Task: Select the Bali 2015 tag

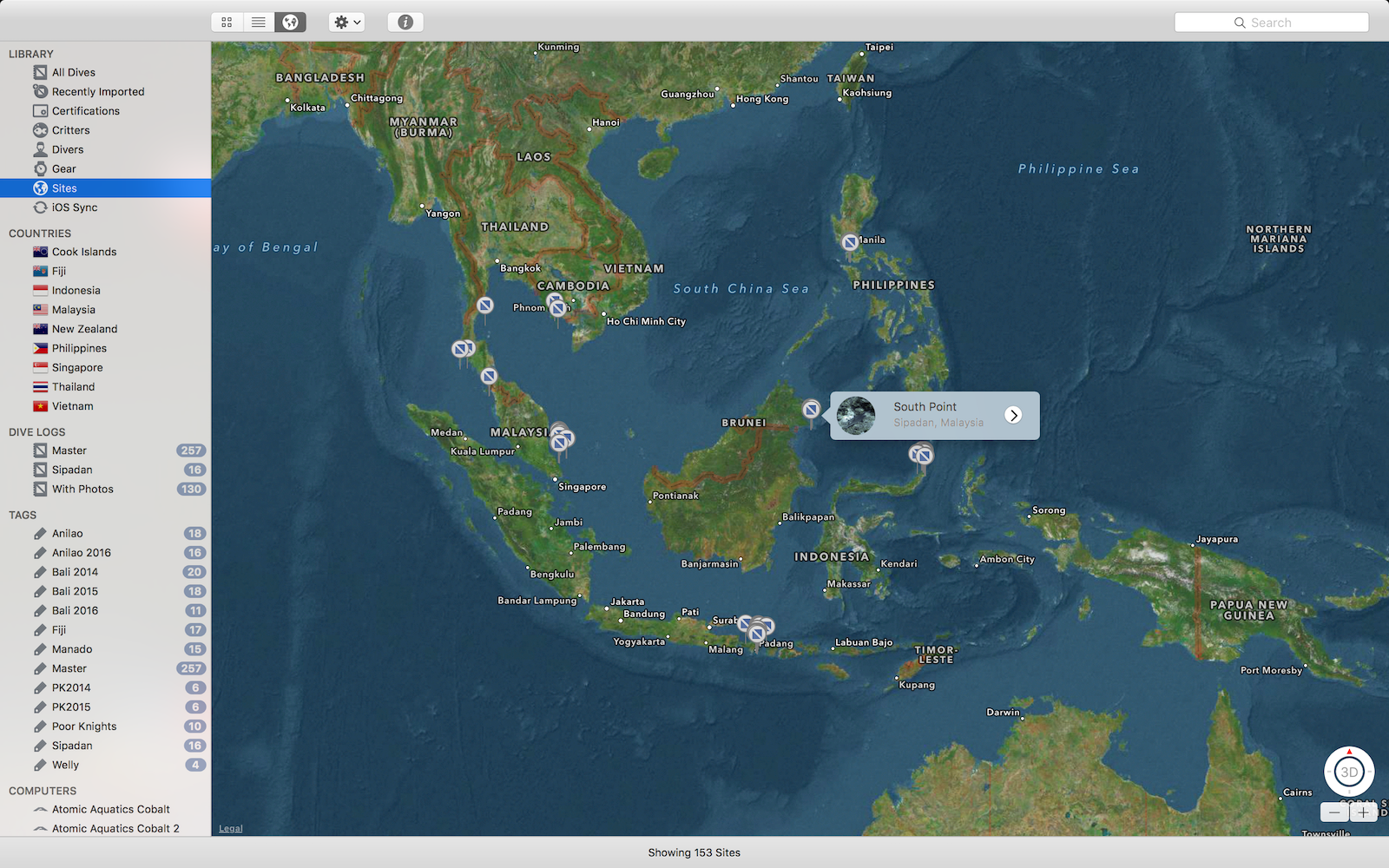Action: click(x=75, y=591)
